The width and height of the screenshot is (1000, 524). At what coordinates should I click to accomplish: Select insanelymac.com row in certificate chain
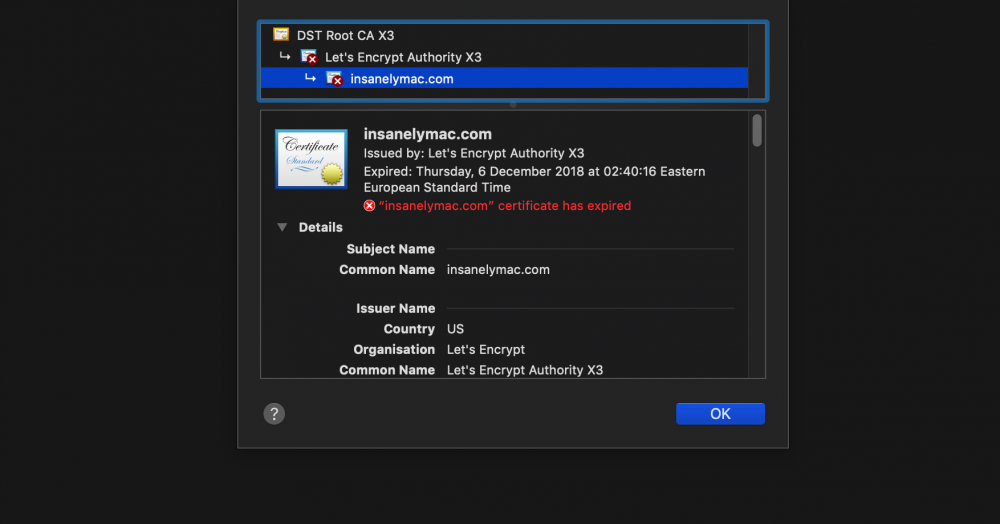tap(504, 78)
